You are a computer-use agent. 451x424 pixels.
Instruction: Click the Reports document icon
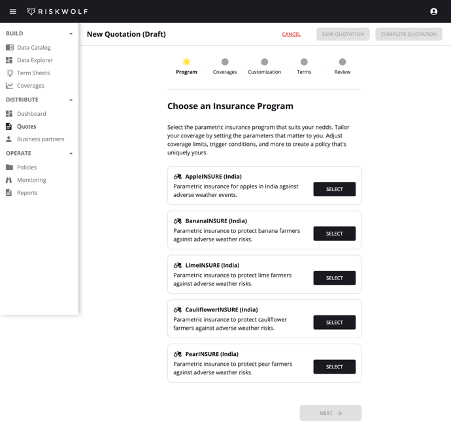click(x=9, y=193)
